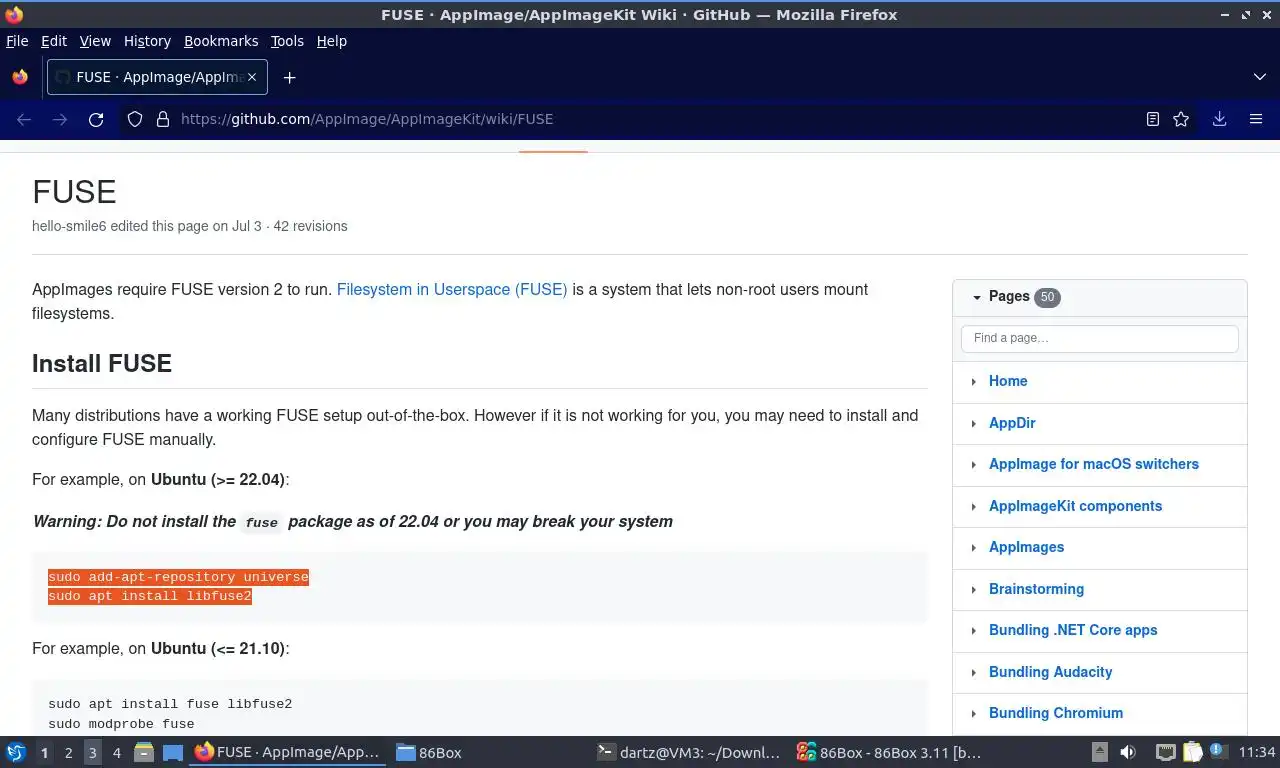Switch to workspace 1
Image resolution: width=1280 pixels, height=768 pixels.
tap(44, 752)
